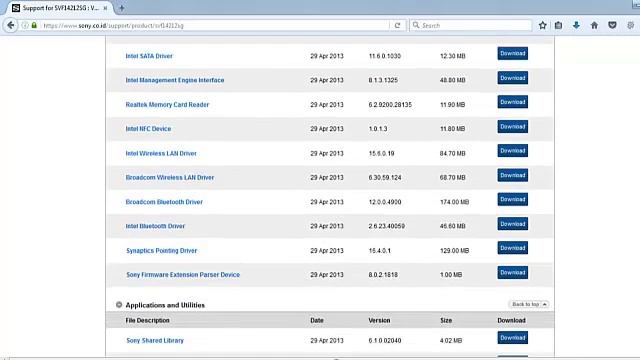This screenshot has width=640, height=360.
Task: Collapse Applications and Utilities section bullet
Action: pos(119,304)
